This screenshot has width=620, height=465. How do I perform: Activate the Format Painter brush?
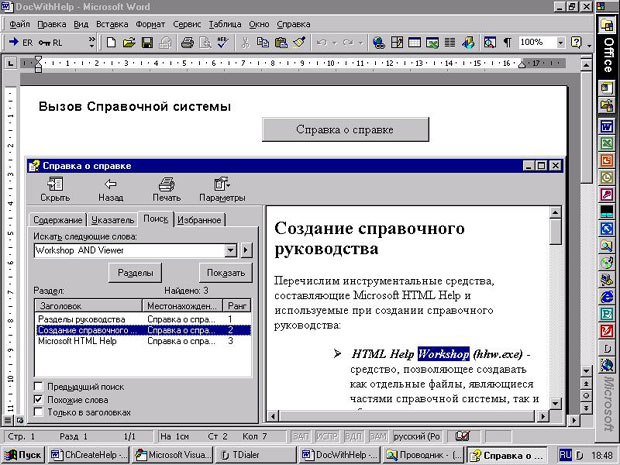(x=299, y=42)
